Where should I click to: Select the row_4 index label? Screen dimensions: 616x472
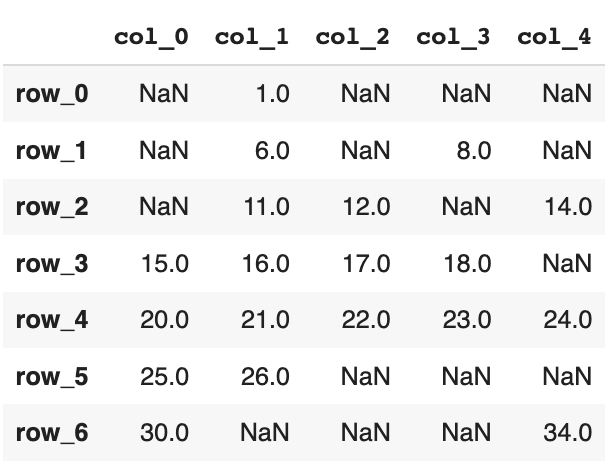52,320
